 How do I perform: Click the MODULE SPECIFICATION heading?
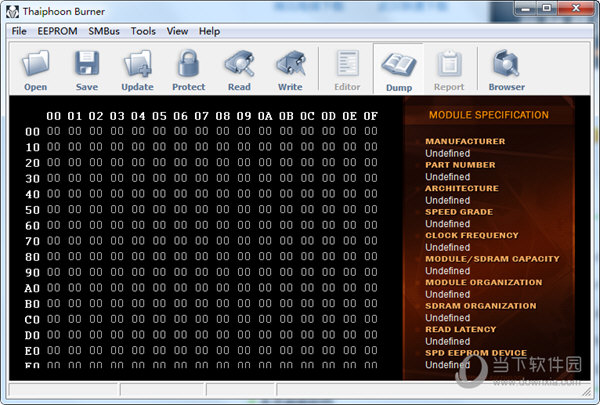pos(489,115)
